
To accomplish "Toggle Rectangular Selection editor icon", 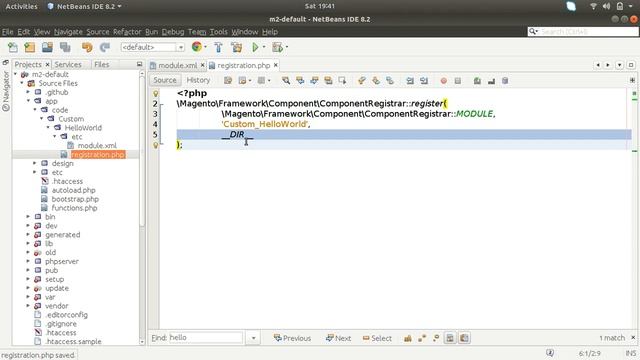I will point(342,80).
